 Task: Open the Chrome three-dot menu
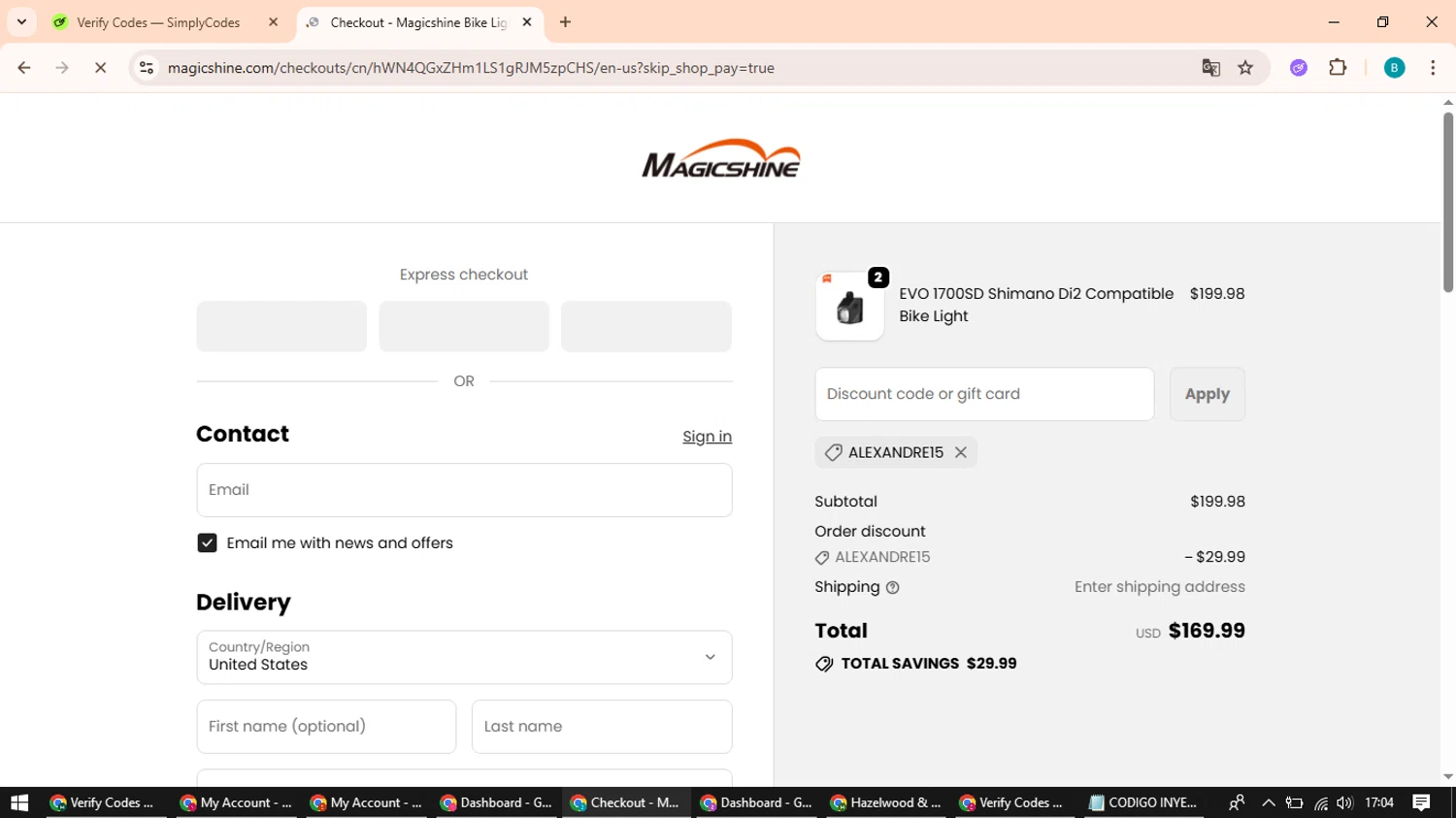(x=1433, y=68)
